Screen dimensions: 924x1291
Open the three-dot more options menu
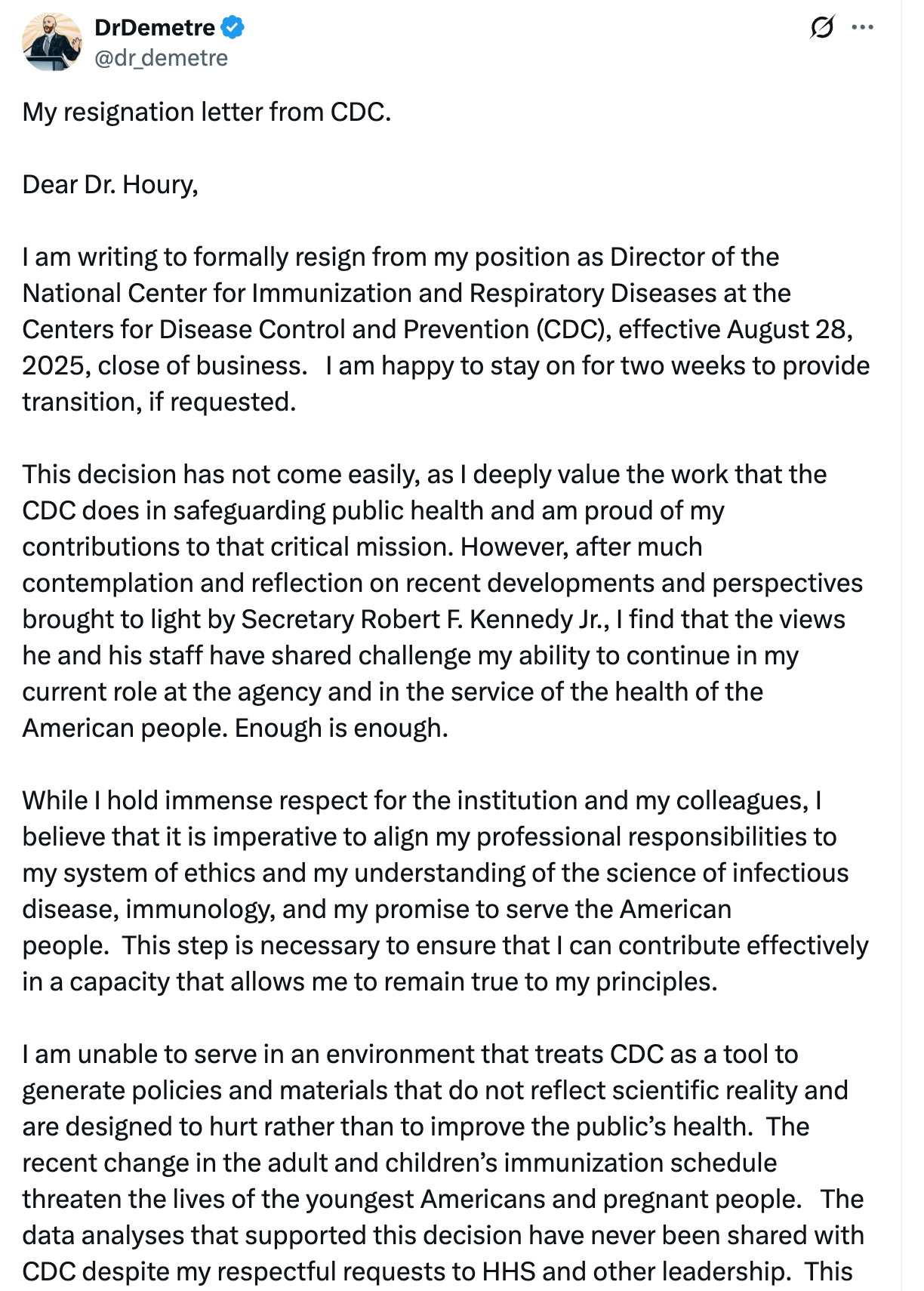pyautogui.click(x=862, y=28)
